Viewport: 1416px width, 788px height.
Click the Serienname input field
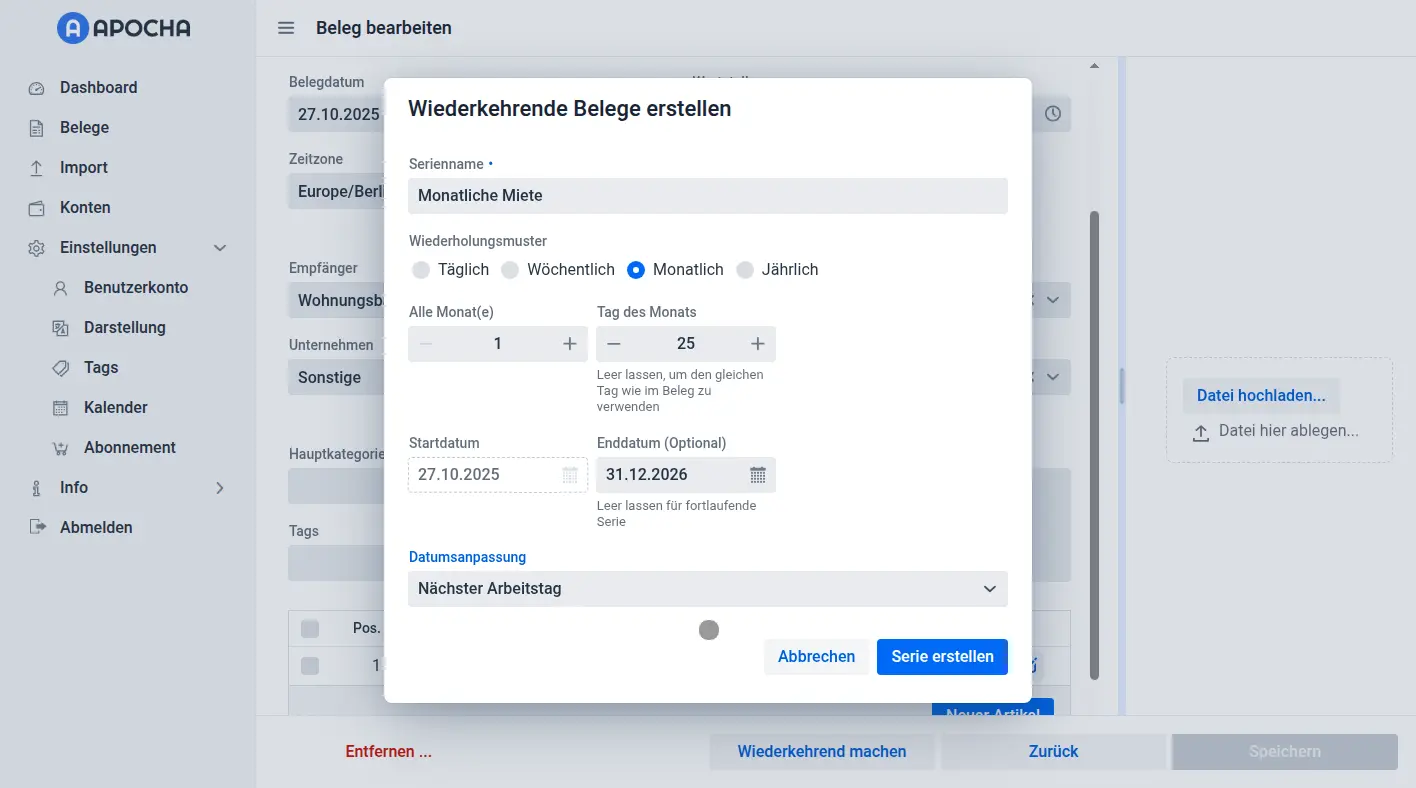tap(707, 196)
